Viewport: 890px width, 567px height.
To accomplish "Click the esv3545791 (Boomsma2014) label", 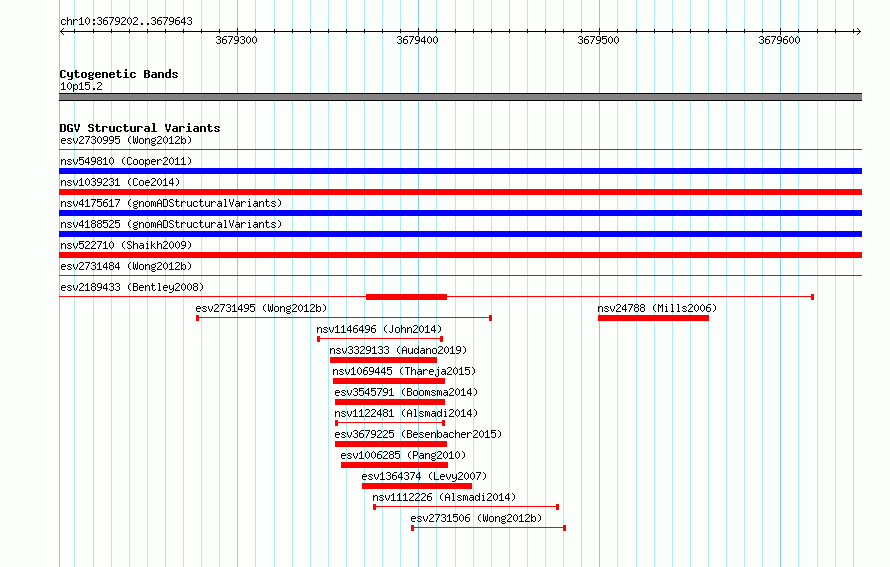I will (406, 392).
